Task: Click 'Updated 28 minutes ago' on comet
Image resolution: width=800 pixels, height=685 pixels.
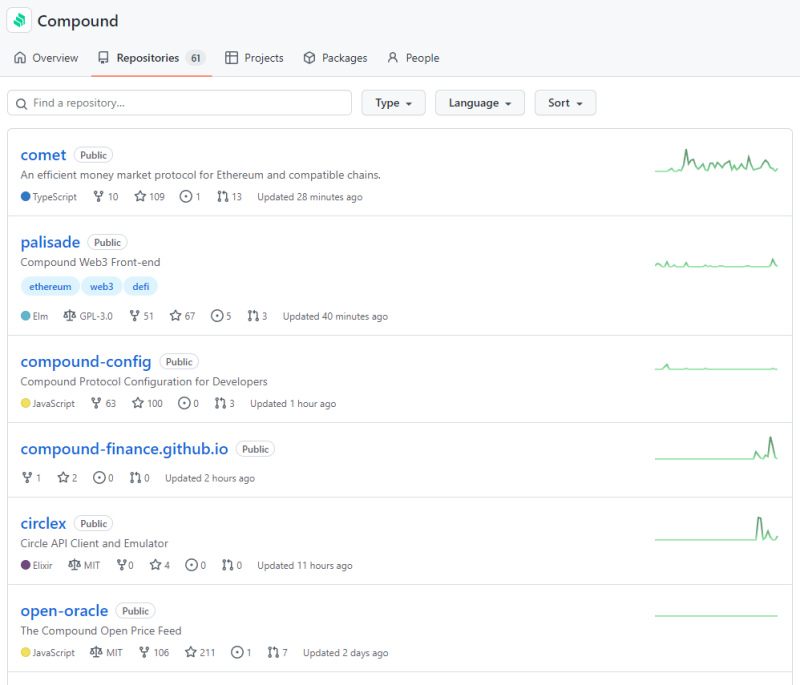Action: point(310,197)
